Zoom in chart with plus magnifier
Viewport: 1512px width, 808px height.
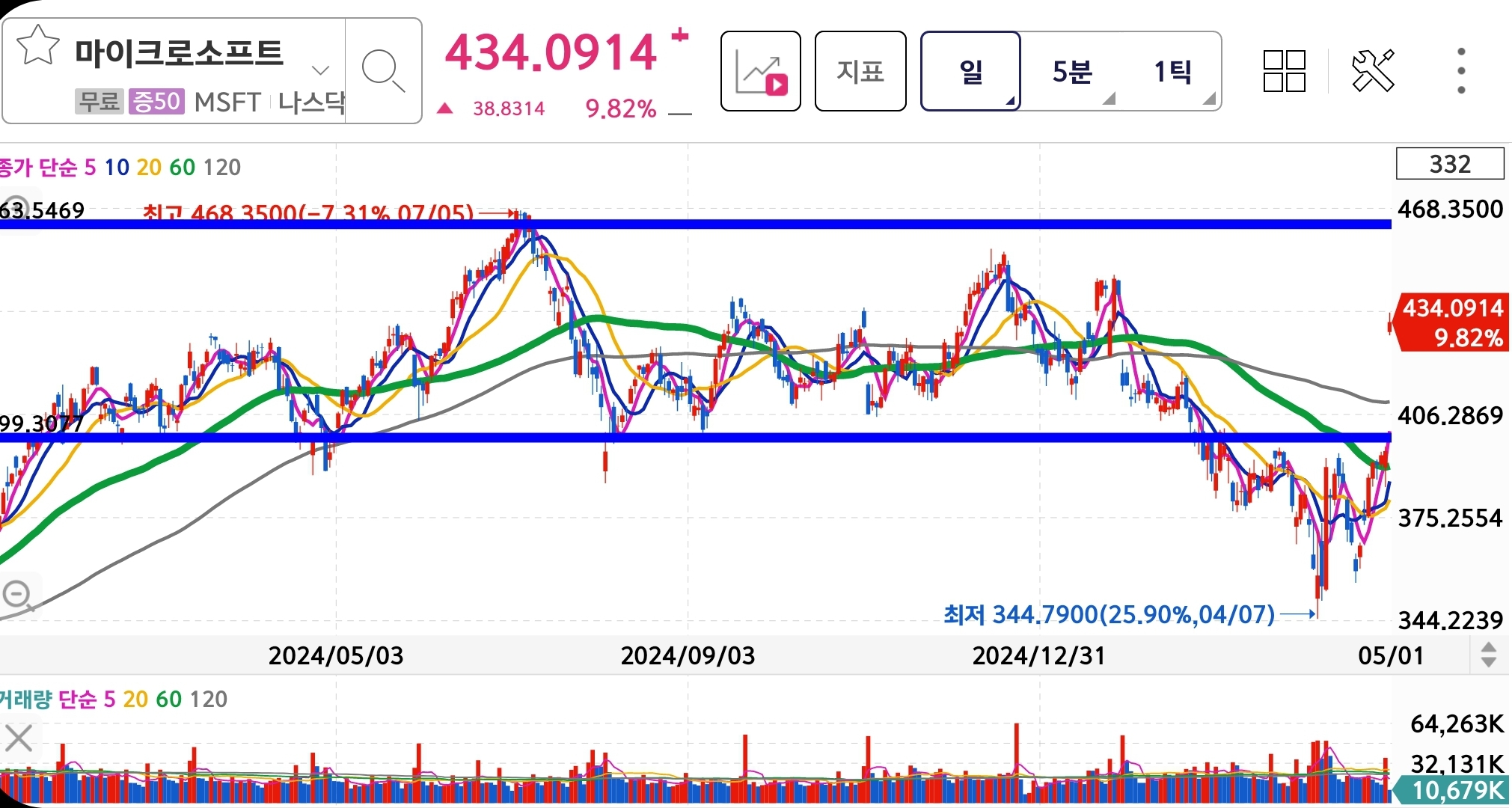[x=15, y=209]
